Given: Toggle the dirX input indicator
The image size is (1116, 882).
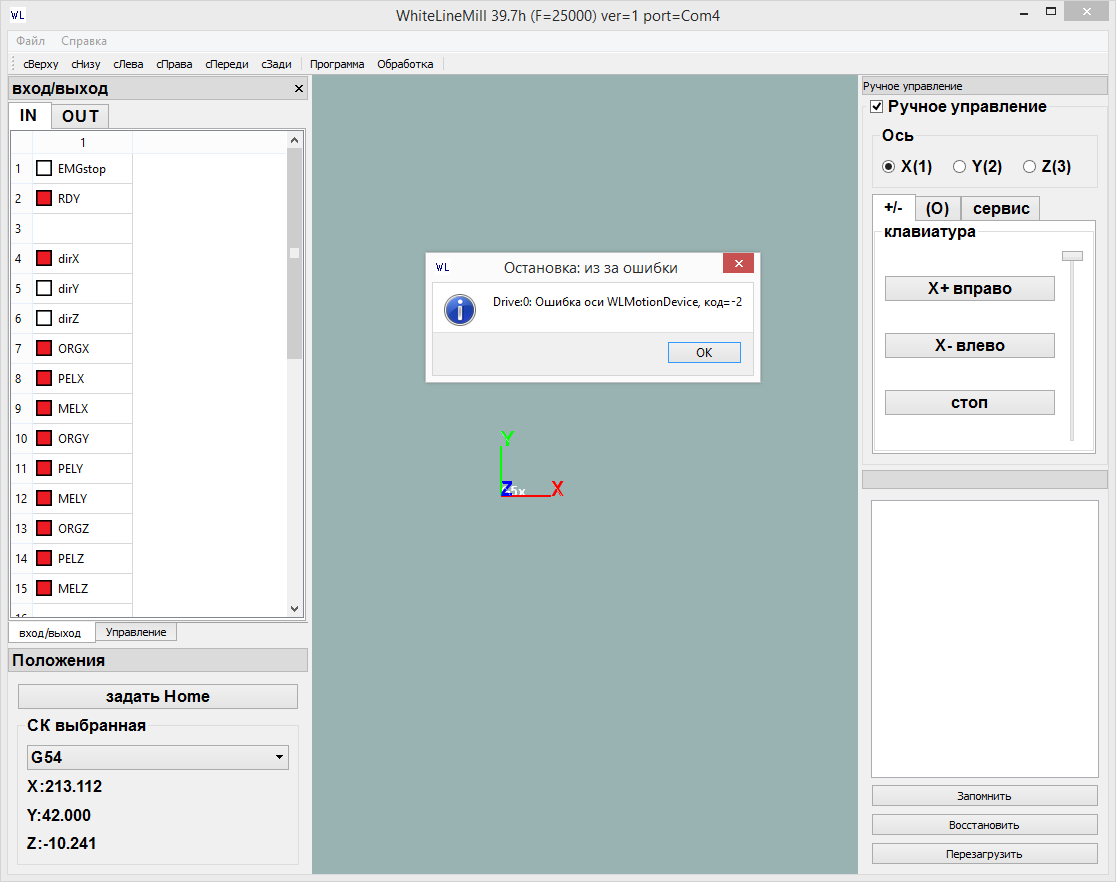Looking at the screenshot, I should click(44, 258).
